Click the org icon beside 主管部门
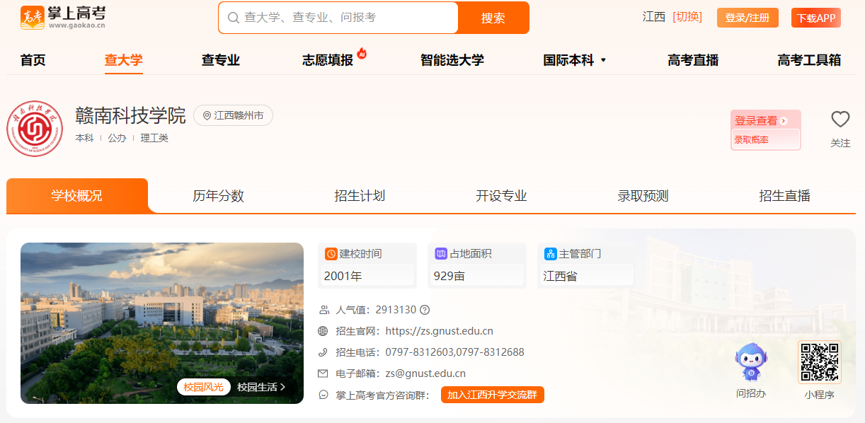 tap(551, 254)
